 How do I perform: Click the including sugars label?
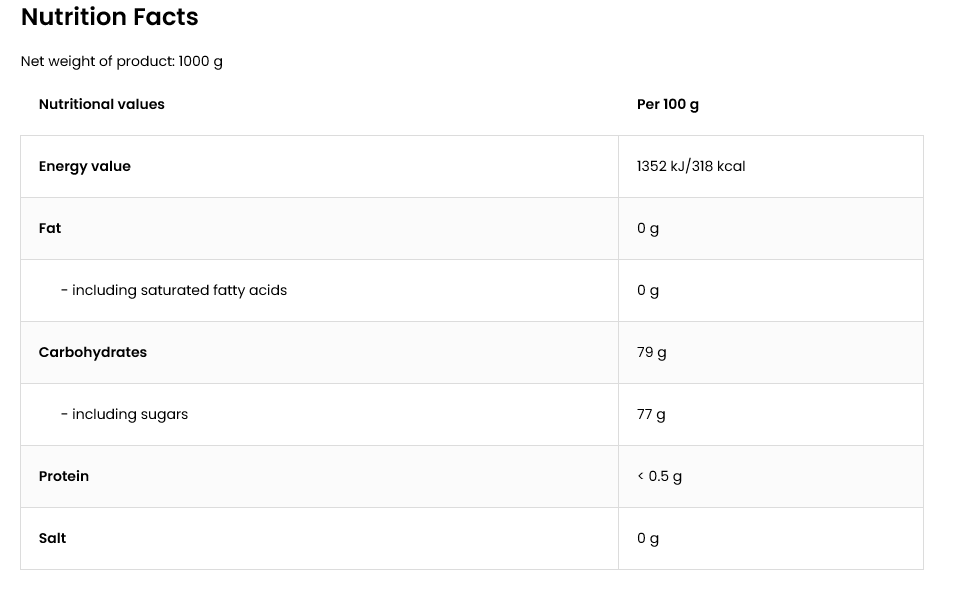[x=124, y=414]
